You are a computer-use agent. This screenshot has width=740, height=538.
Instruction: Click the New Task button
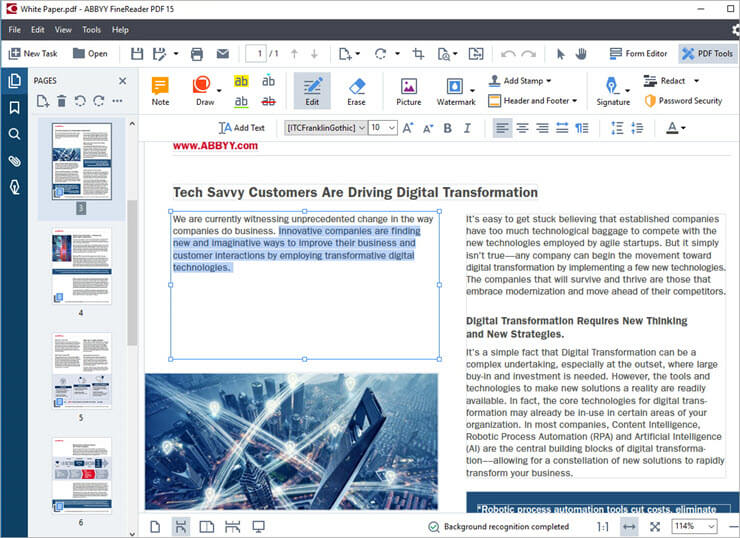[x=33, y=53]
